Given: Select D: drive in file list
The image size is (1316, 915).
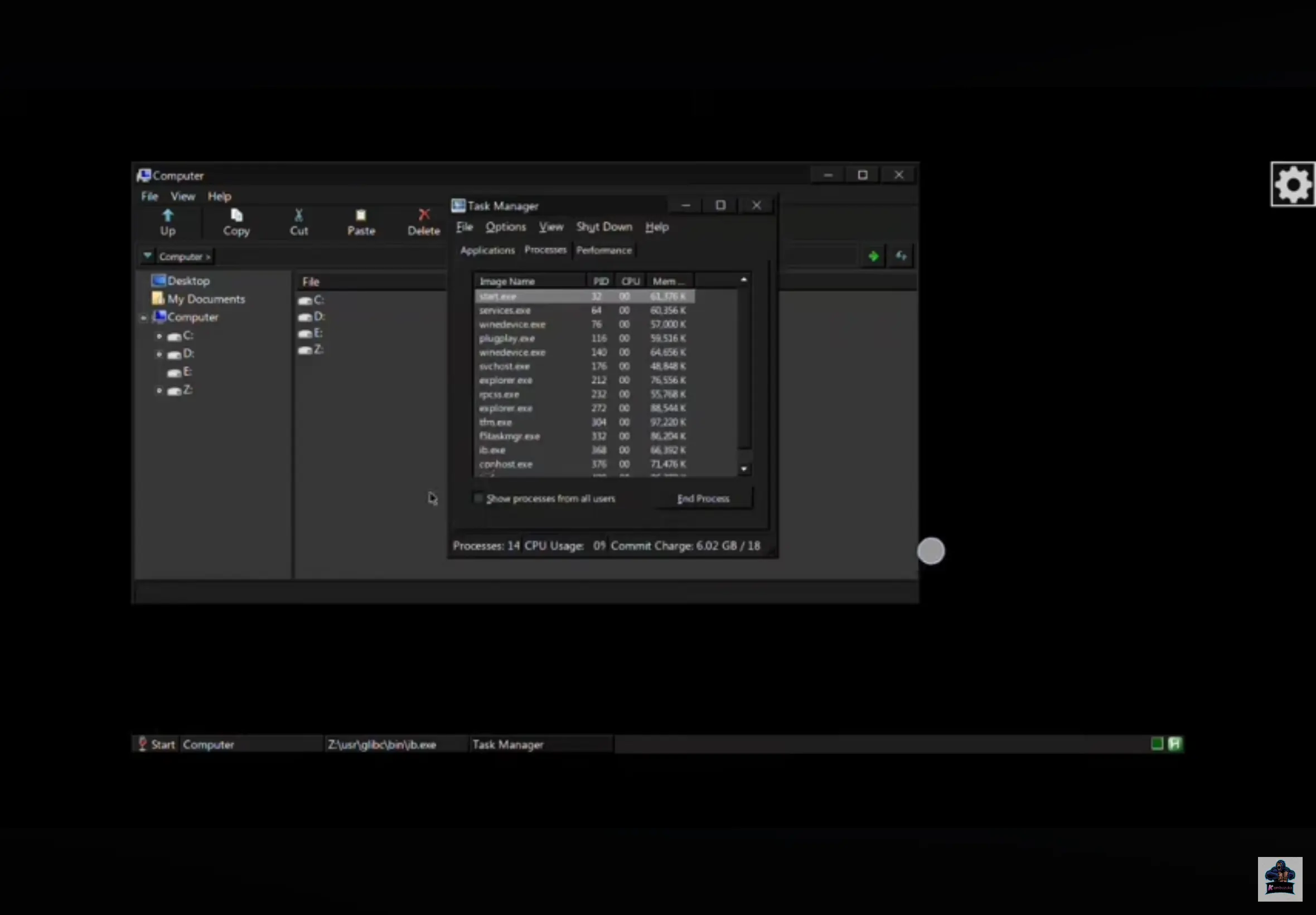Looking at the screenshot, I should tap(312, 316).
